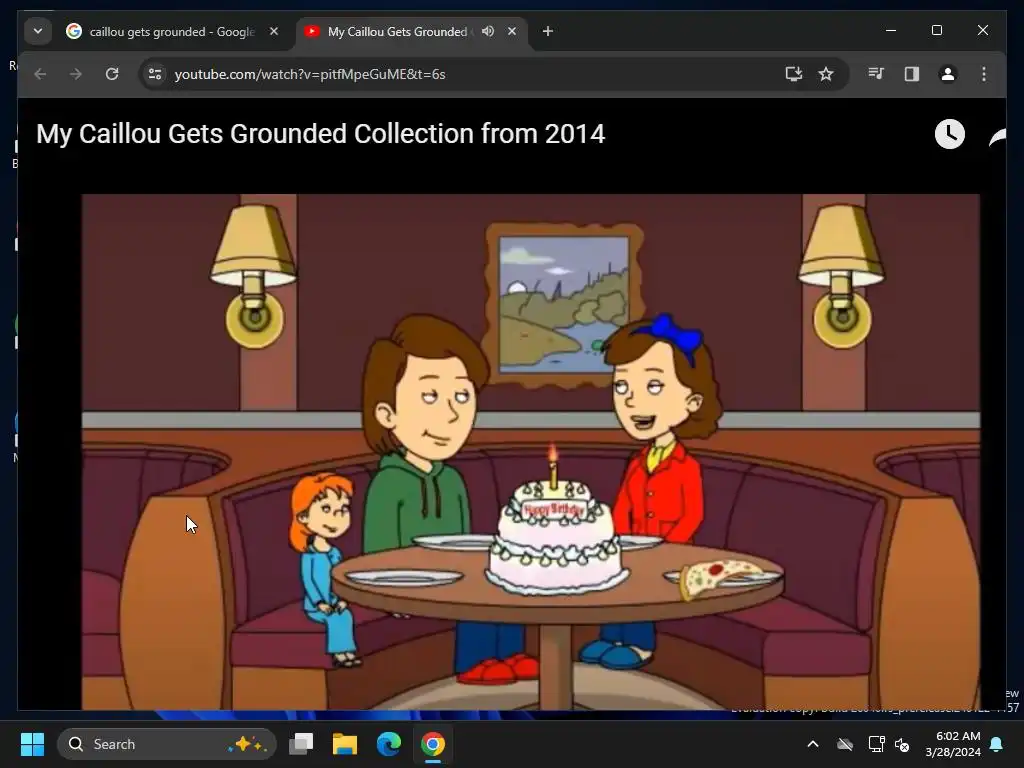The image size is (1024, 768).
Task: Maximize the Chrome window
Action: point(936,30)
